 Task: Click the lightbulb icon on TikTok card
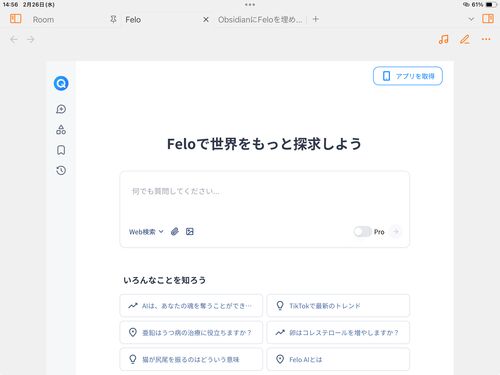(x=280, y=305)
